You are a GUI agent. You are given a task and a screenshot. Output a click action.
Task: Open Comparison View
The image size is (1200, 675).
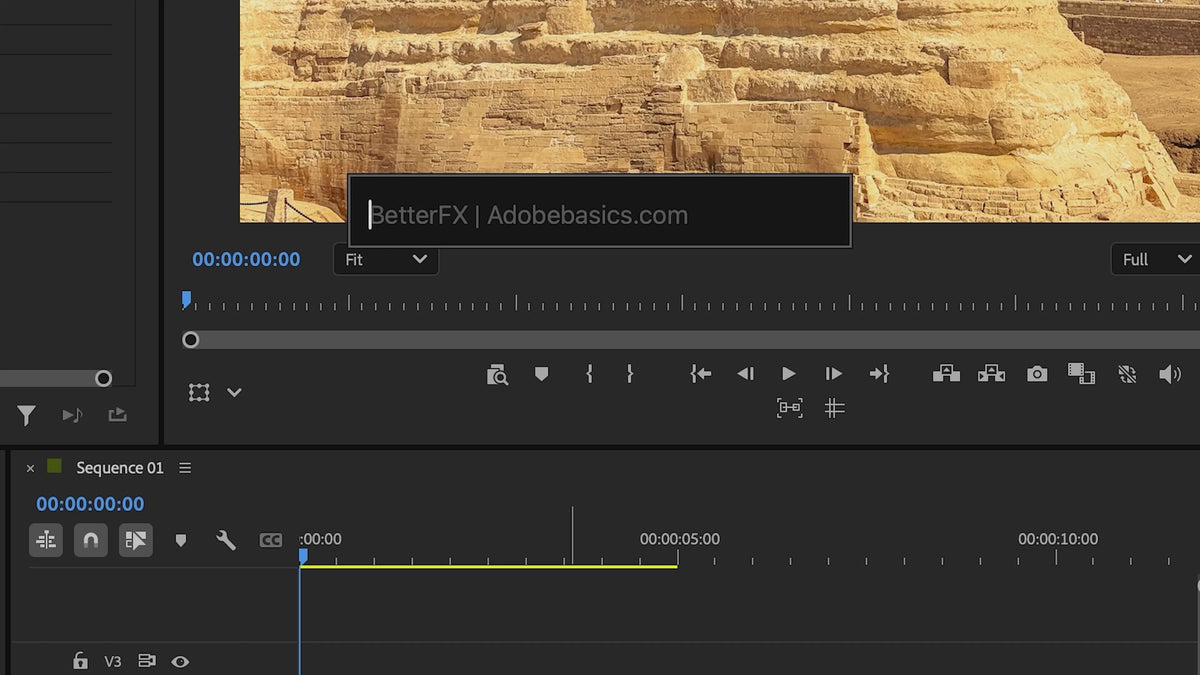click(1081, 374)
